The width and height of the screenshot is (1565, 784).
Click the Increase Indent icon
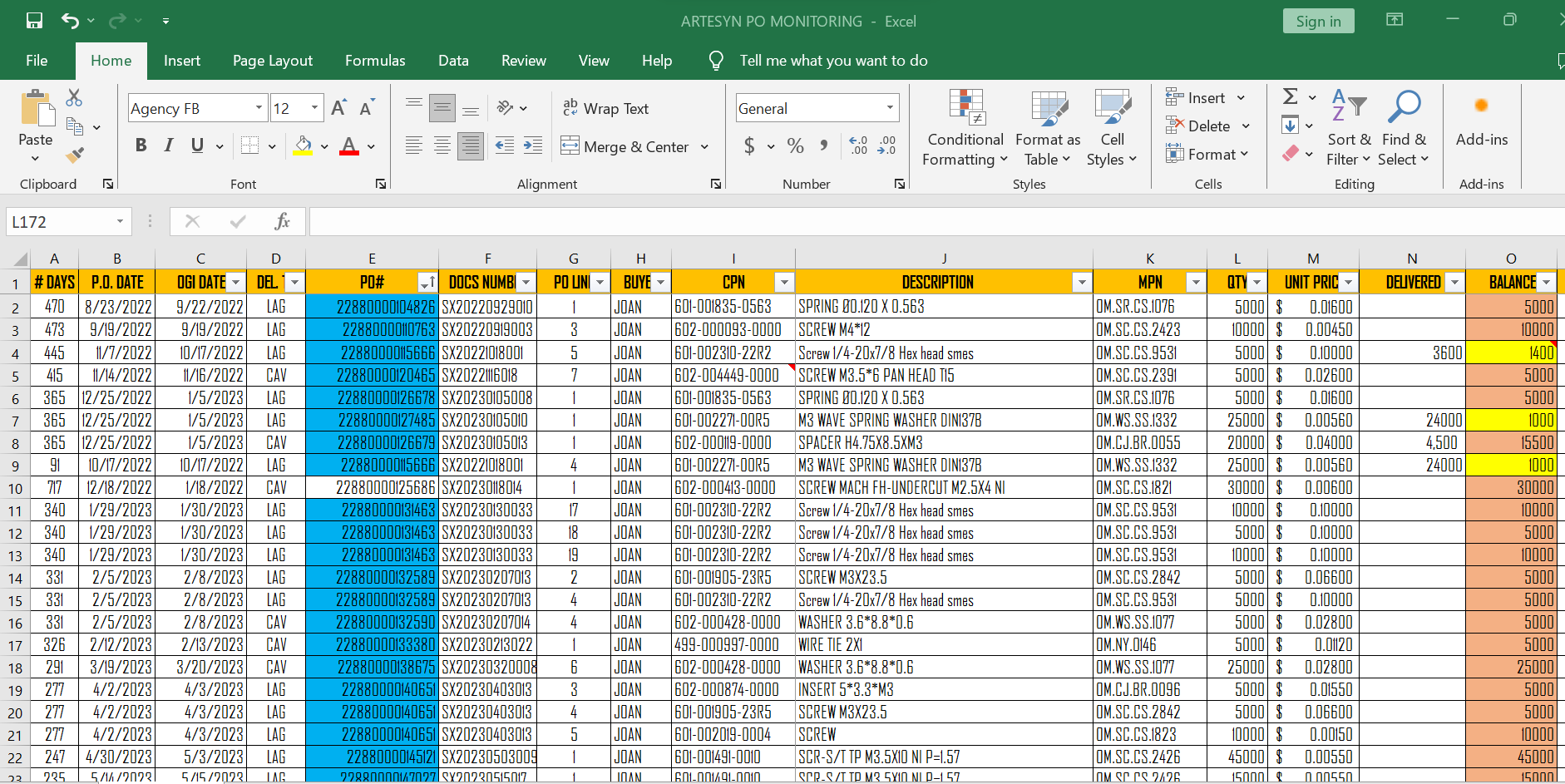click(533, 146)
